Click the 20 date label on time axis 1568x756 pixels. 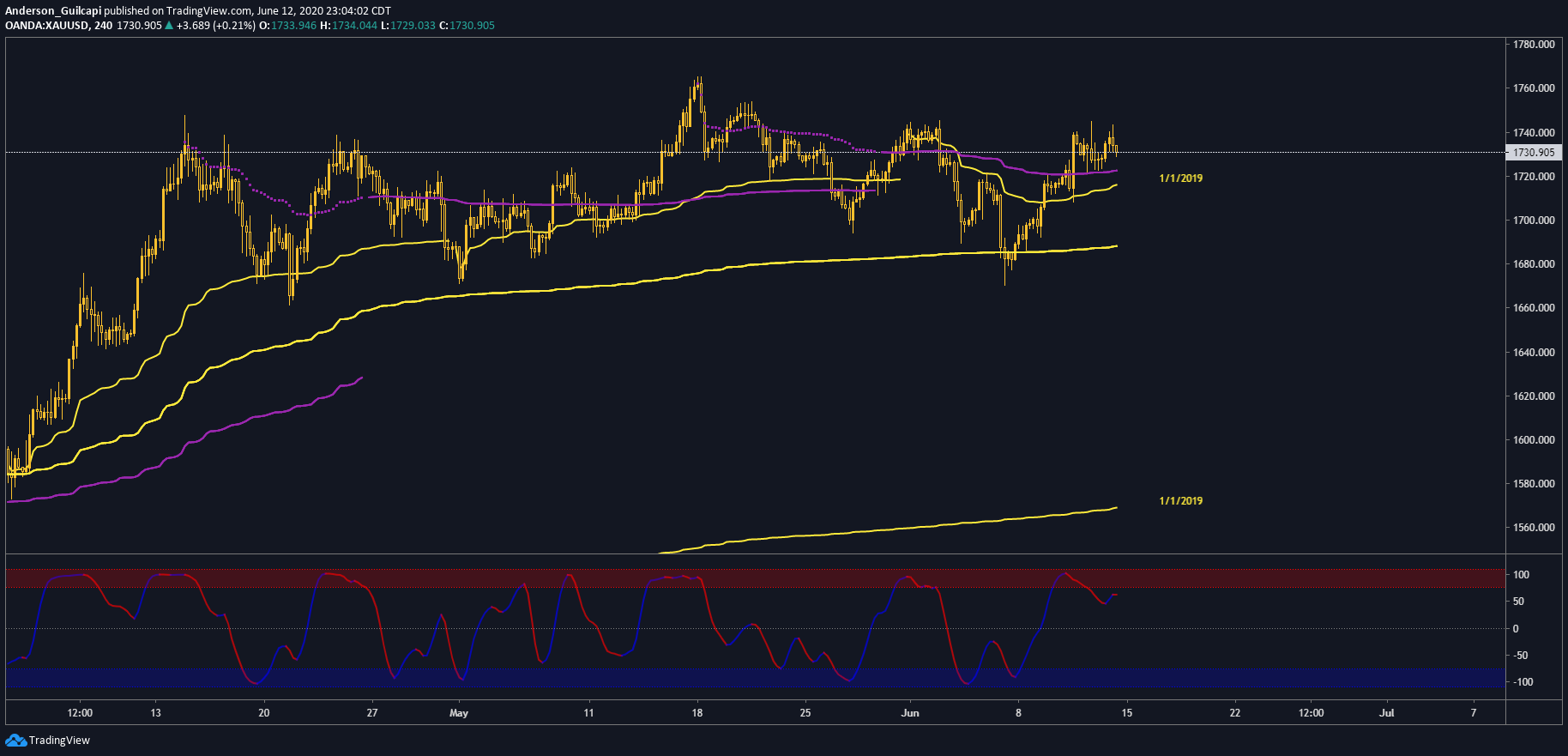tap(264, 713)
